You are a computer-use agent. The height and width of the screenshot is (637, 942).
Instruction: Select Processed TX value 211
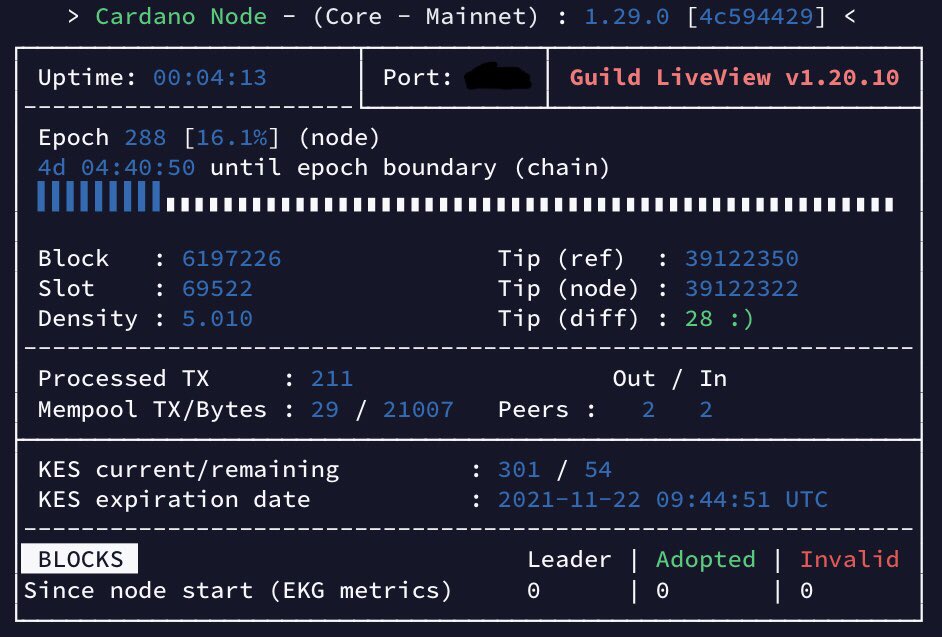(332, 379)
